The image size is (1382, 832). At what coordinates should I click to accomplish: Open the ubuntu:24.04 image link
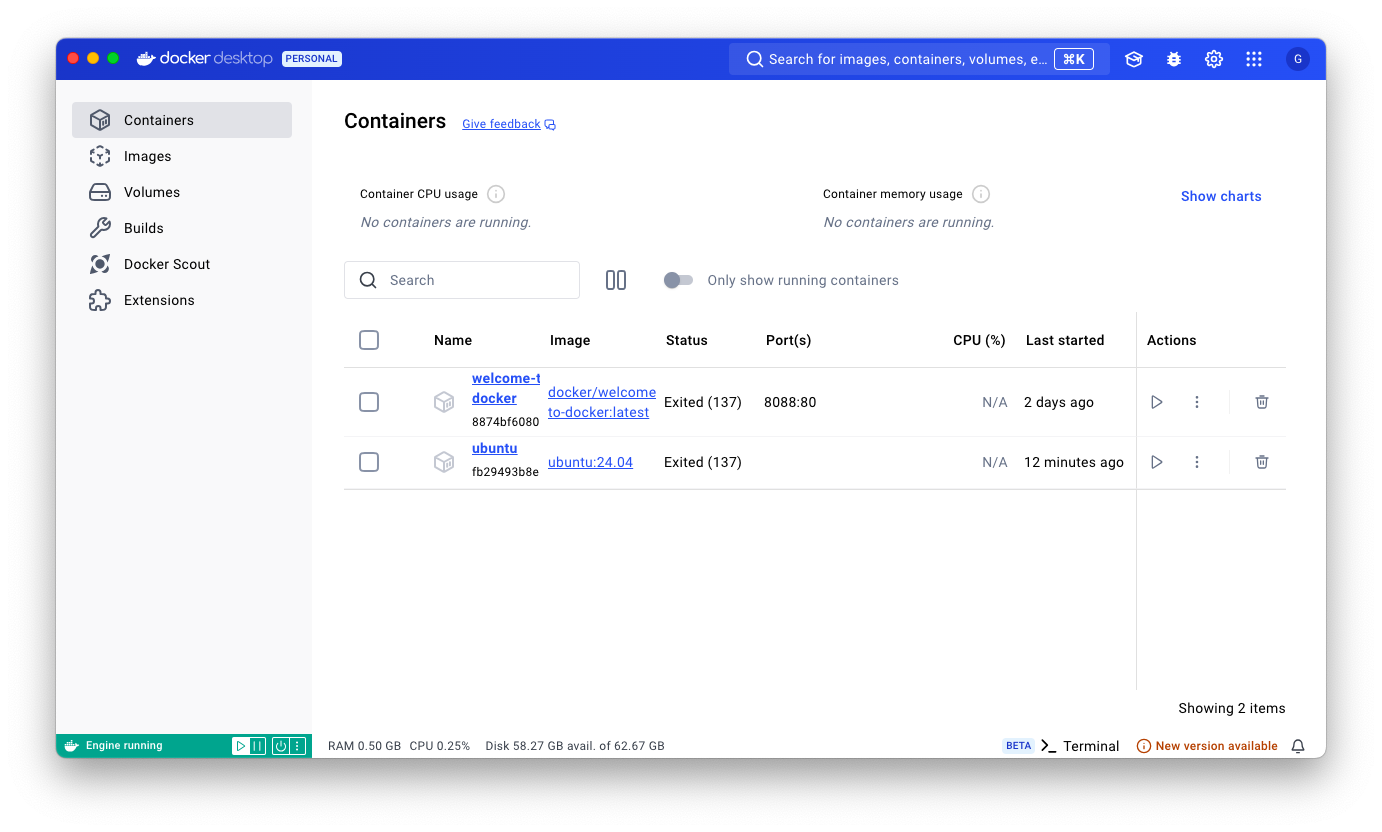[x=590, y=462]
